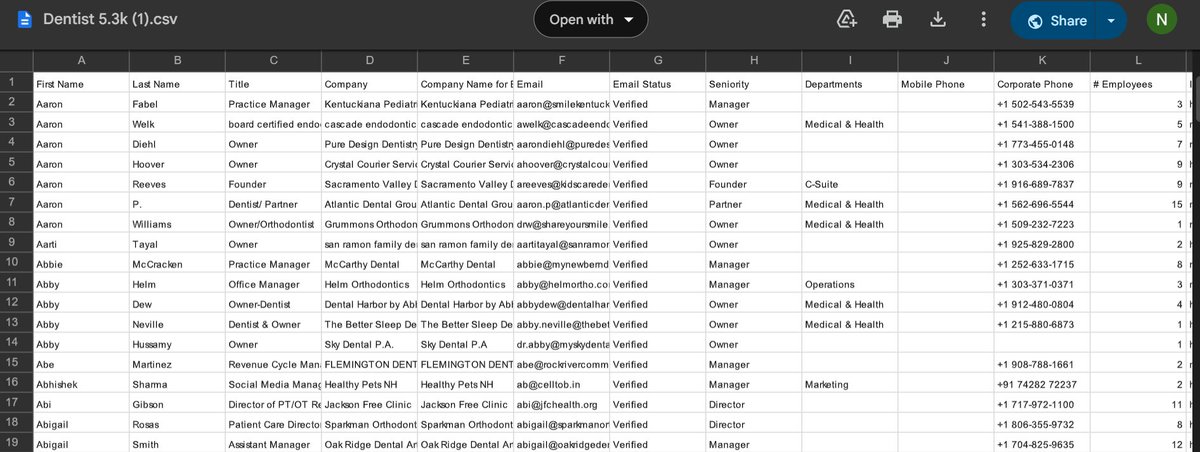Click the employees cell showing 11
Image resolution: width=1200 pixels, height=452 pixels.
tap(1137, 404)
